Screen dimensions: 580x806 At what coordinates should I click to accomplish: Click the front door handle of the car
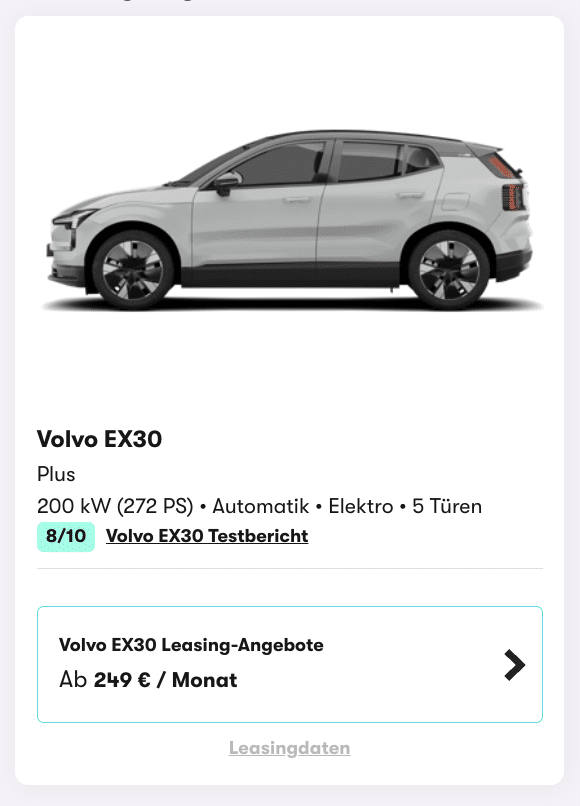(297, 199)
